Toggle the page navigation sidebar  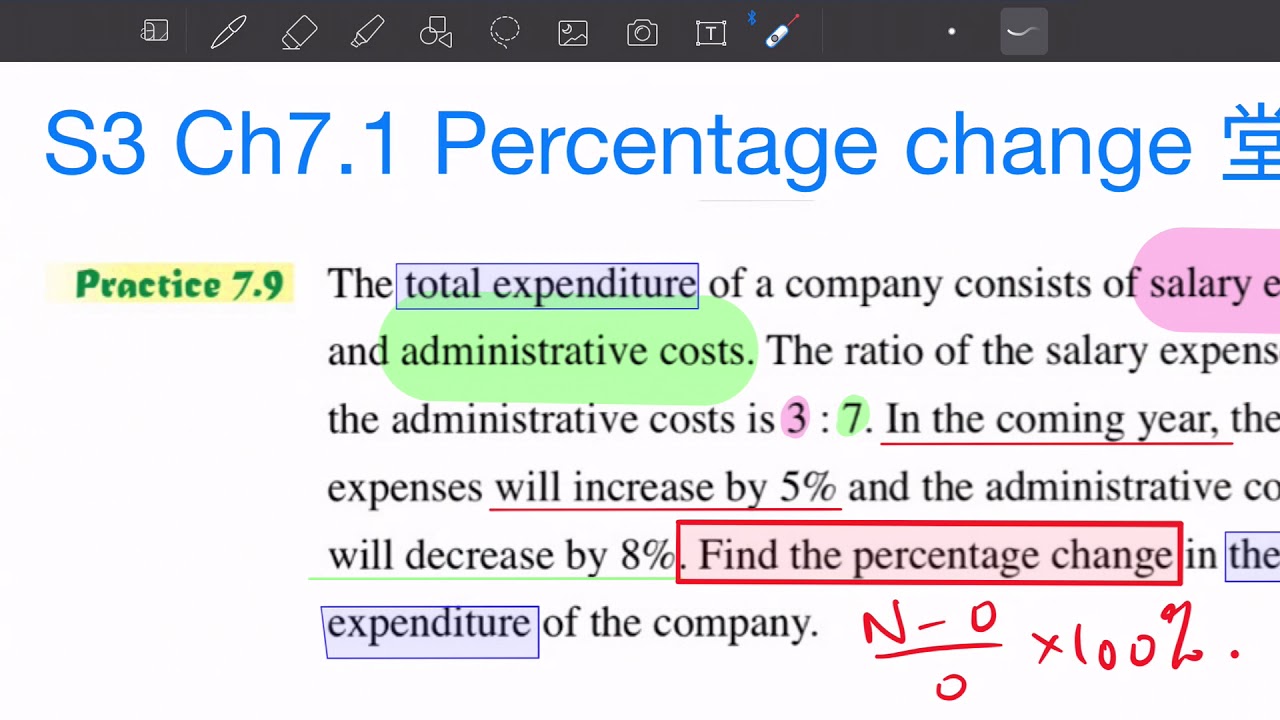point(155,31)
